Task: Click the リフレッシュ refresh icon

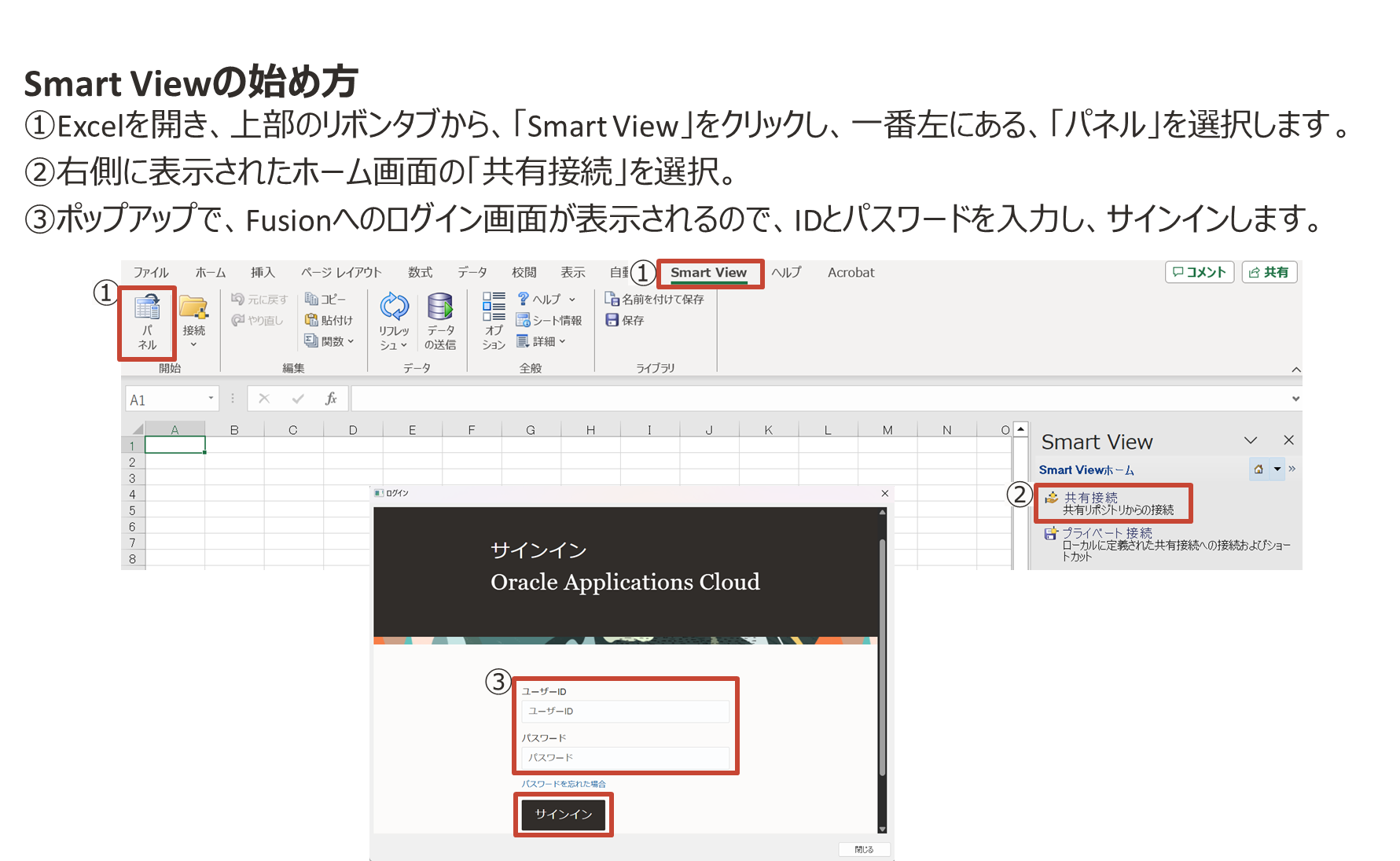Action: pyautogui.click(x=394, y=306)
